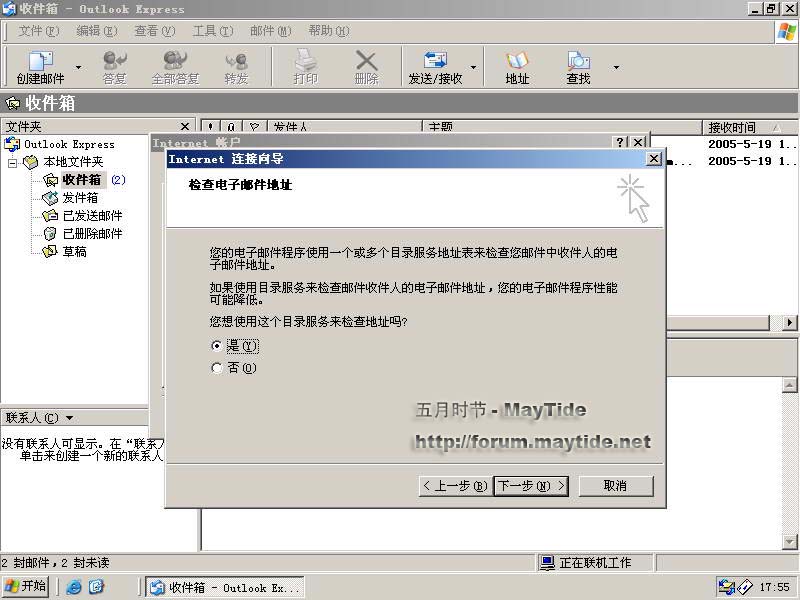Click preview pane scrollbar down arrow
Viewport: 800px width, 600px height.
pyautogui.click(x=790, y=542)
